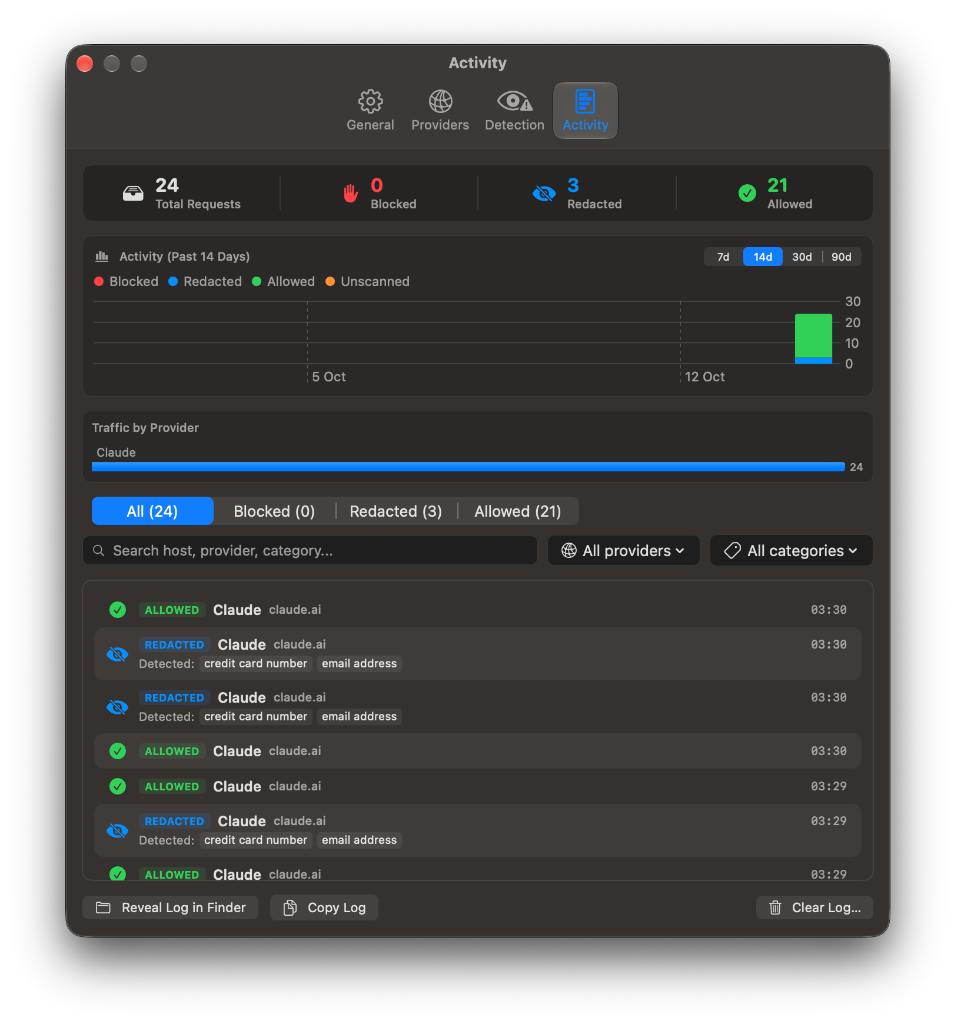Image resolution: width=955 pixels, height=1024 pixels.
Task: Click the Total Requests tray icon
Action: coord(133,193)
